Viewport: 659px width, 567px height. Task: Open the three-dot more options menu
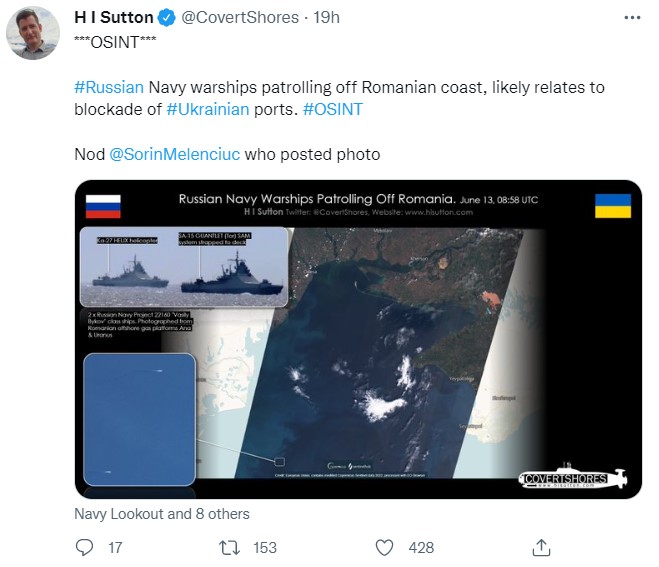pyautogui.click(x=630, y=18)
